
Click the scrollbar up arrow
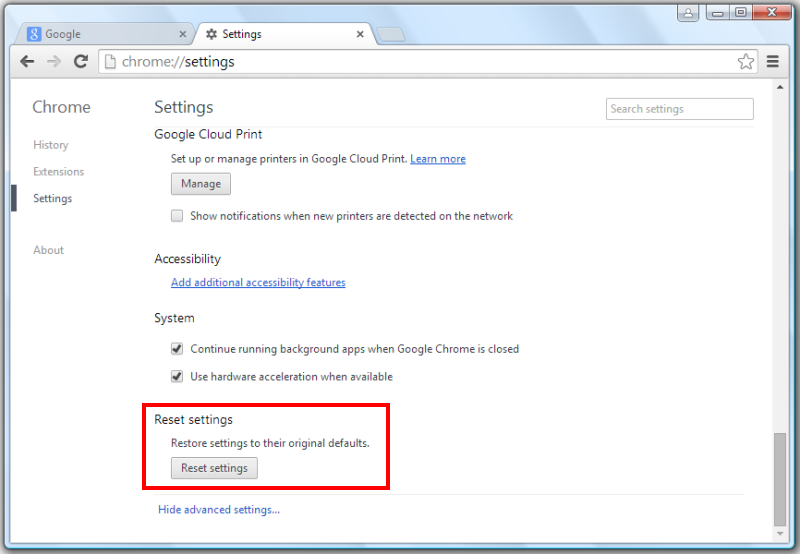[780, 87]
